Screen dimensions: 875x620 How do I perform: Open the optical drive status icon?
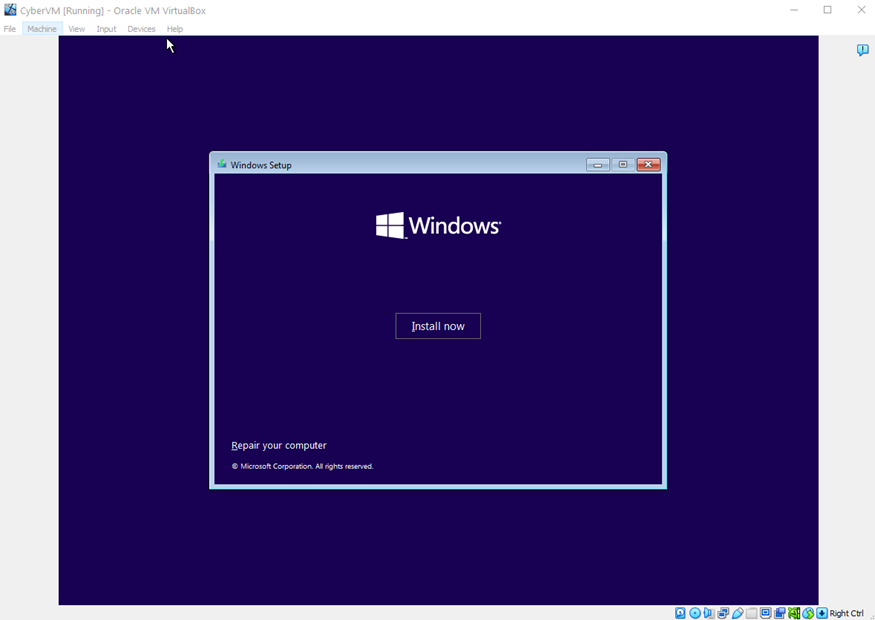click(x=695, y=613)
